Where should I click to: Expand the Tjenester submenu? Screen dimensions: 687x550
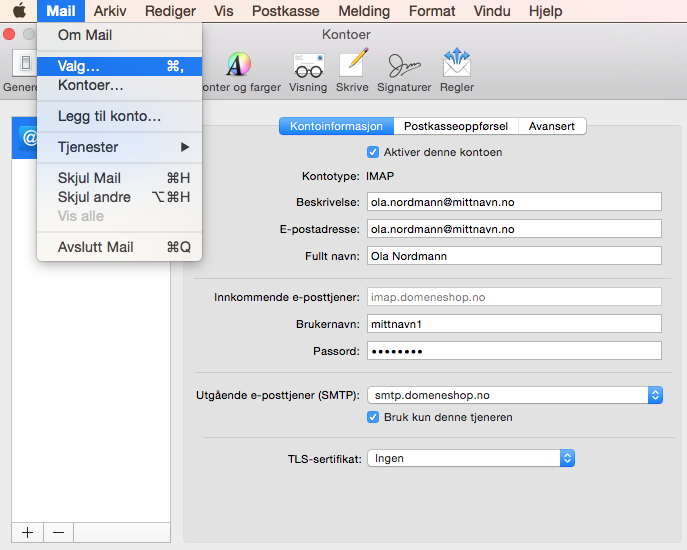[120, 147]
